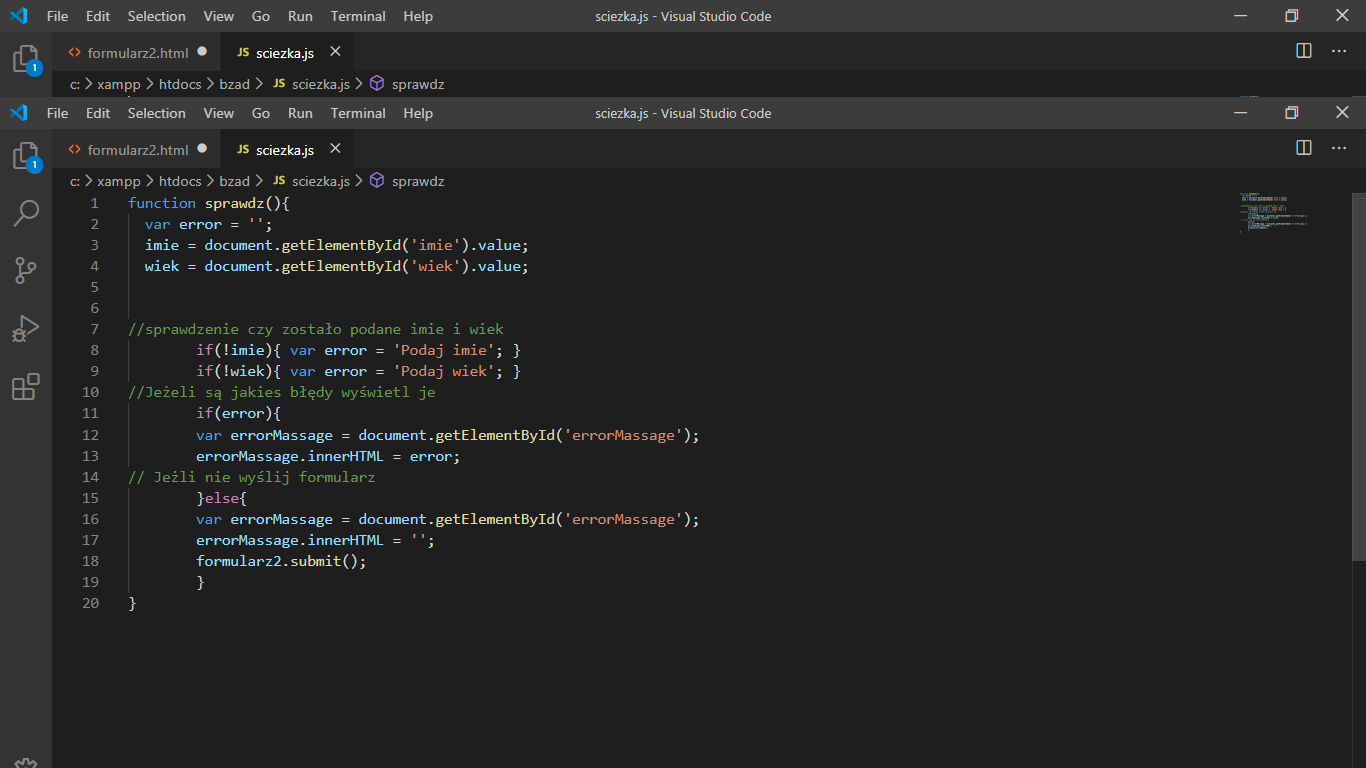The height and width of the screenshot is (768, 1366).
Task: Open the Source Control view
Action: click(x=25, y=270)
